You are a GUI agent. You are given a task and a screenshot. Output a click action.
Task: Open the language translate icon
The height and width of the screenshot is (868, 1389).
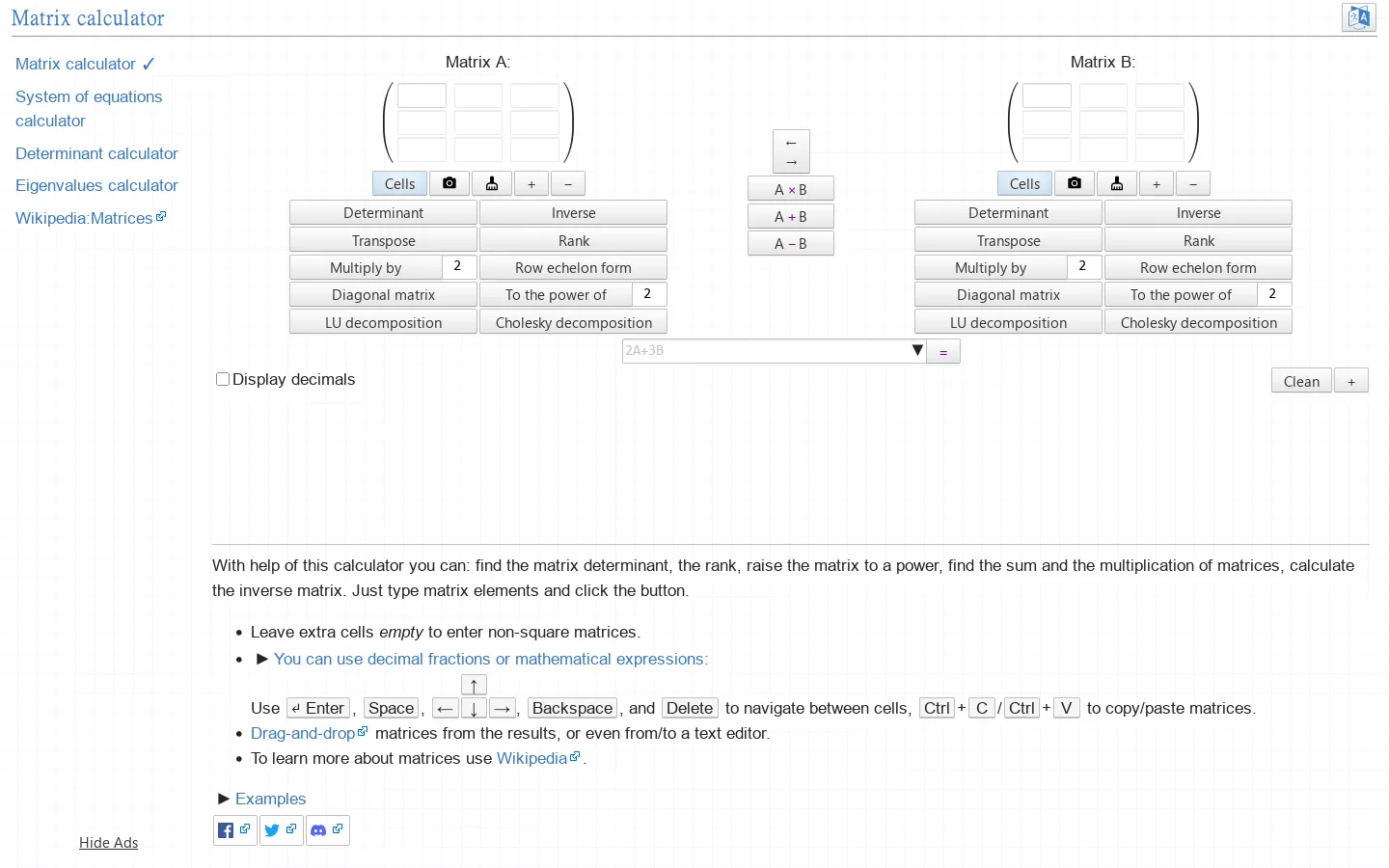tap(1359, 17)
